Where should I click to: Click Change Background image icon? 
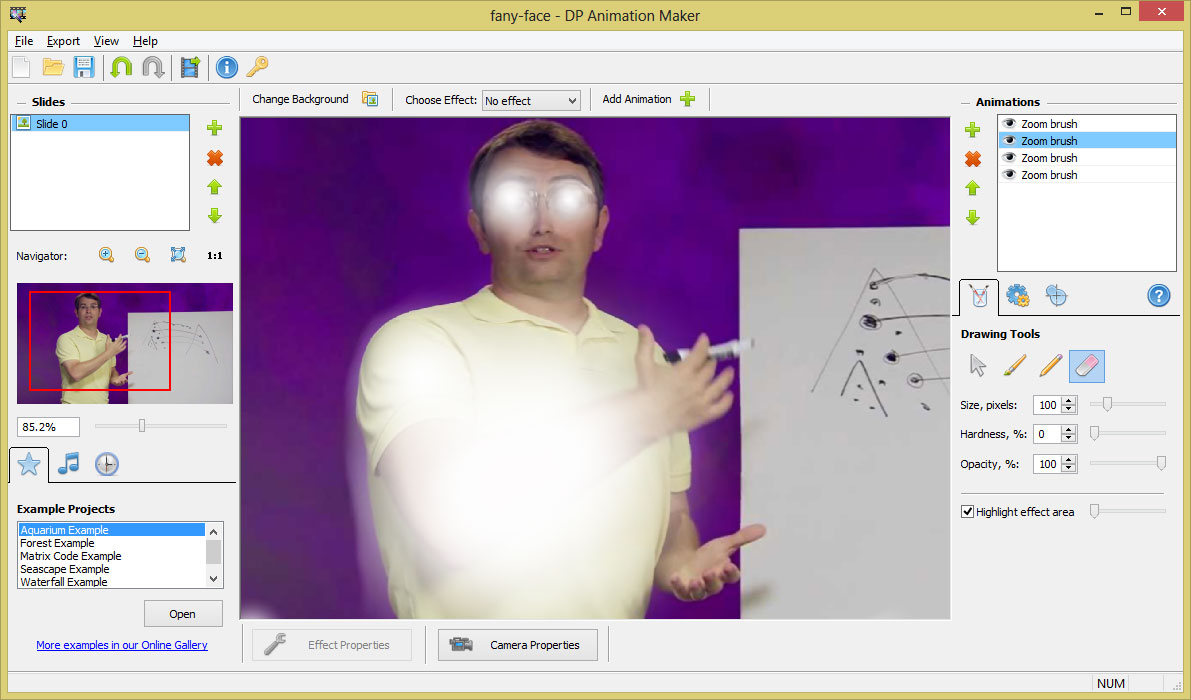(x=370, y=99)
